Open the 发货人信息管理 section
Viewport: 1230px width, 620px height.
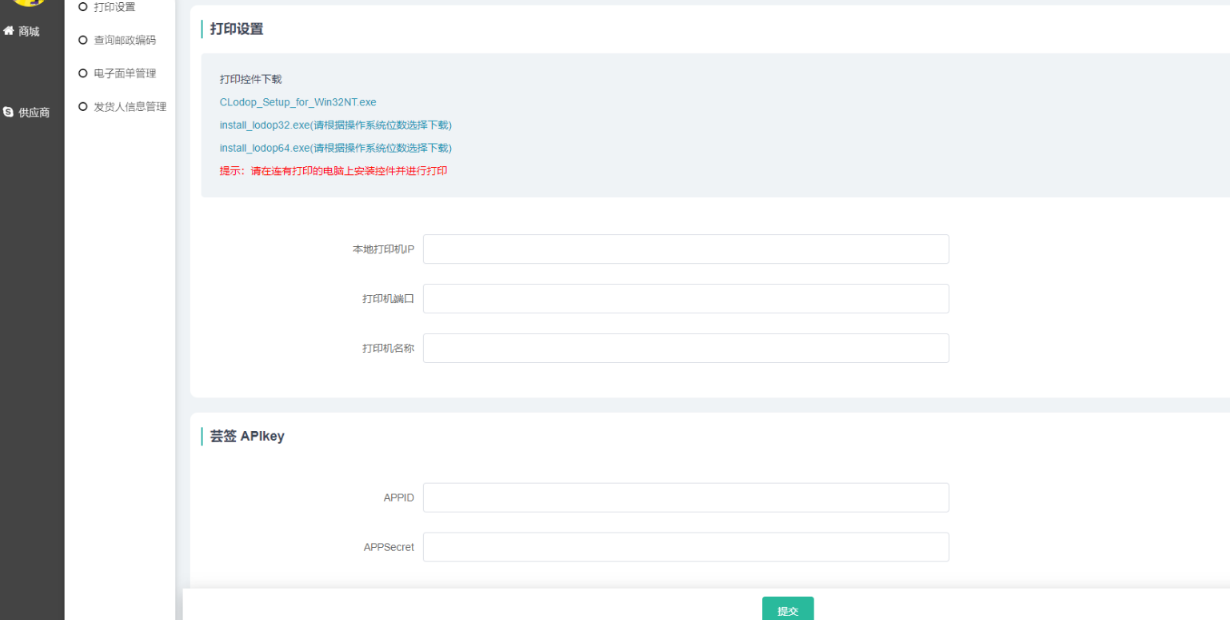[x=129, y=106]
